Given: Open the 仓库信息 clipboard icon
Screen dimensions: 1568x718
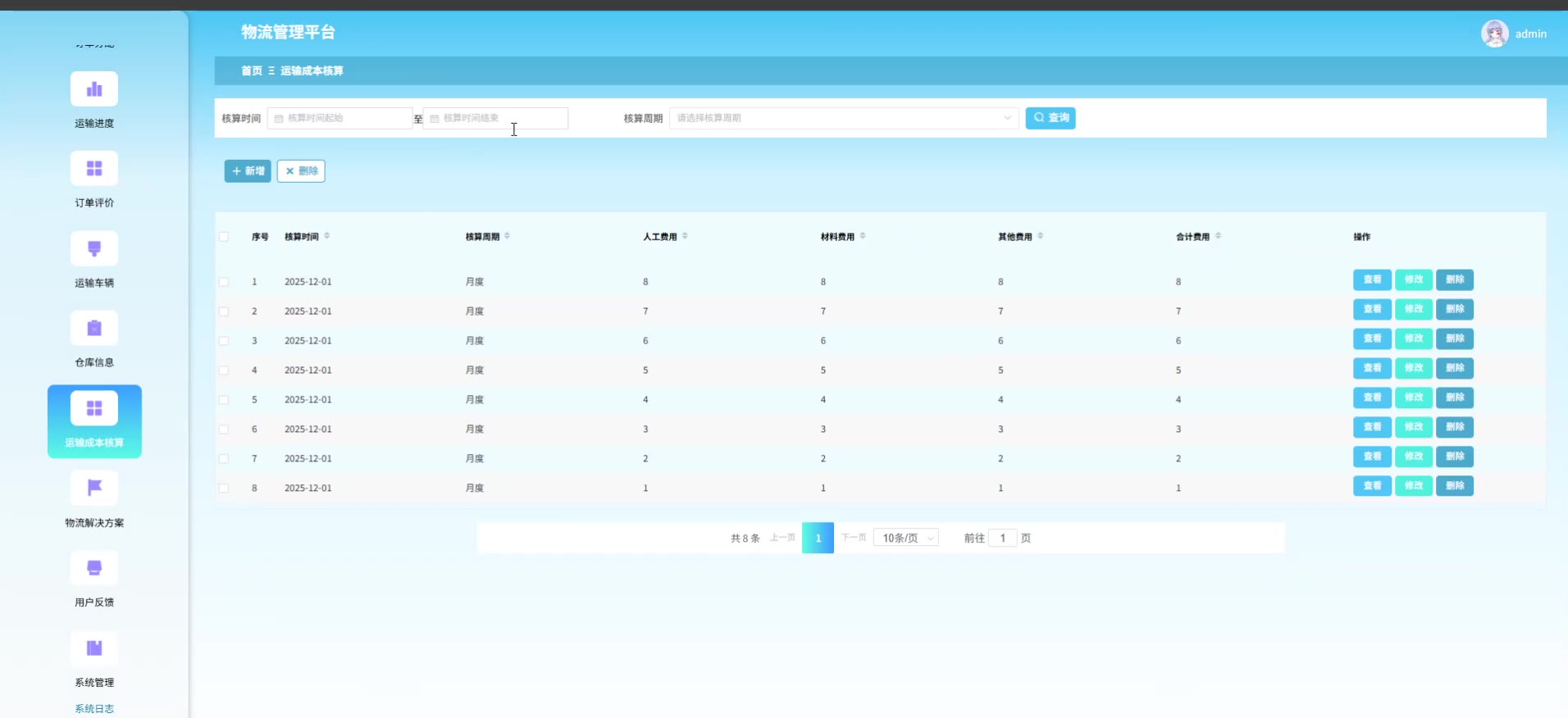Looking at the screenshot, I should [94, 329].
